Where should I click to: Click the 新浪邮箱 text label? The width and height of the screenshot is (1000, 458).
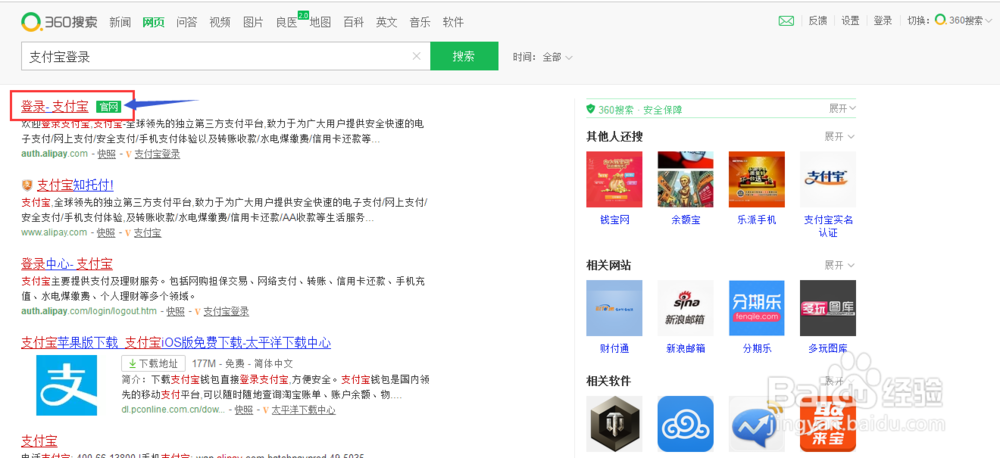pos(686,349)
